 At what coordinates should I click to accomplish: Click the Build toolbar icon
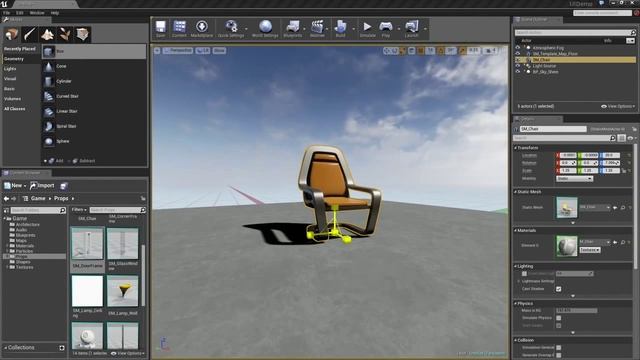tap(340, 29)
